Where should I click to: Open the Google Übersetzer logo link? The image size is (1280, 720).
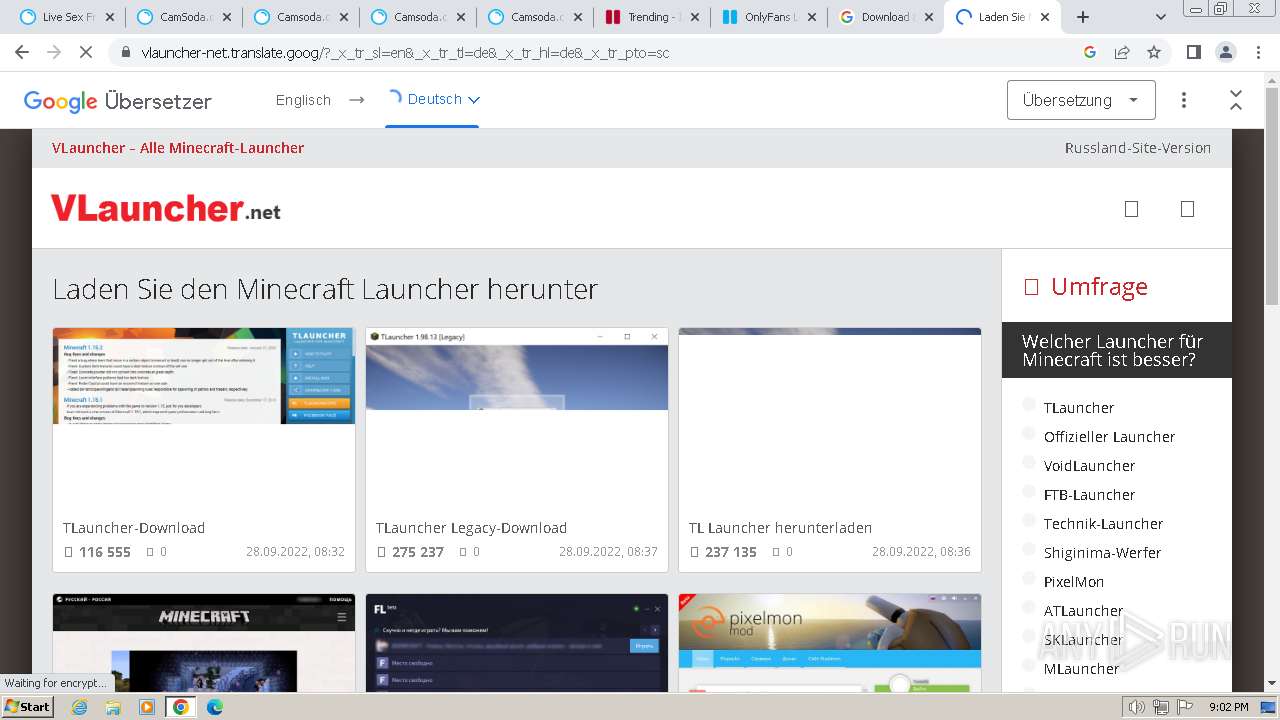(117, 101)
